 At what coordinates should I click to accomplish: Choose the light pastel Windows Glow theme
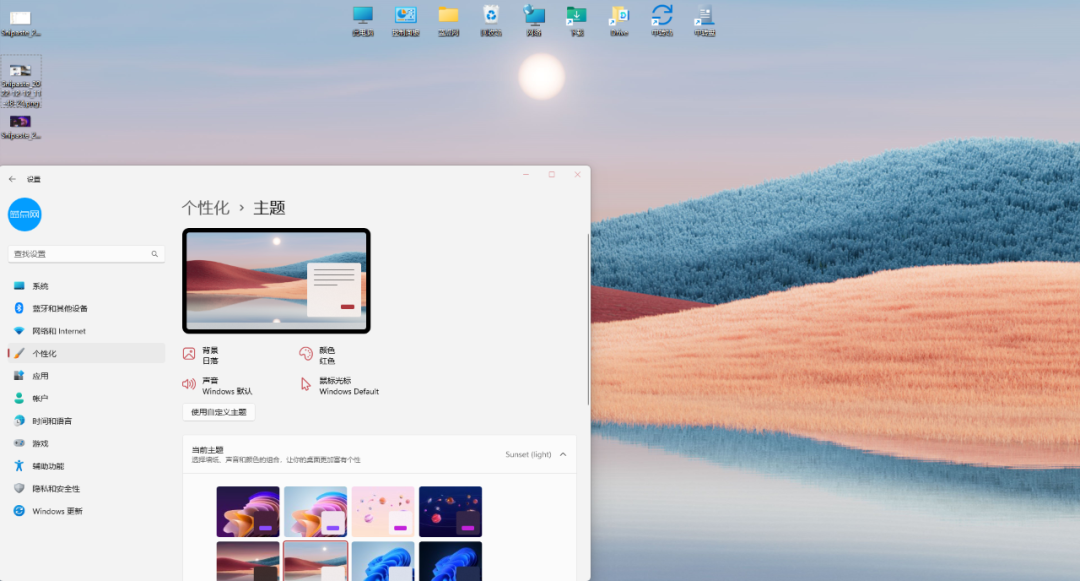pos(315,511)
